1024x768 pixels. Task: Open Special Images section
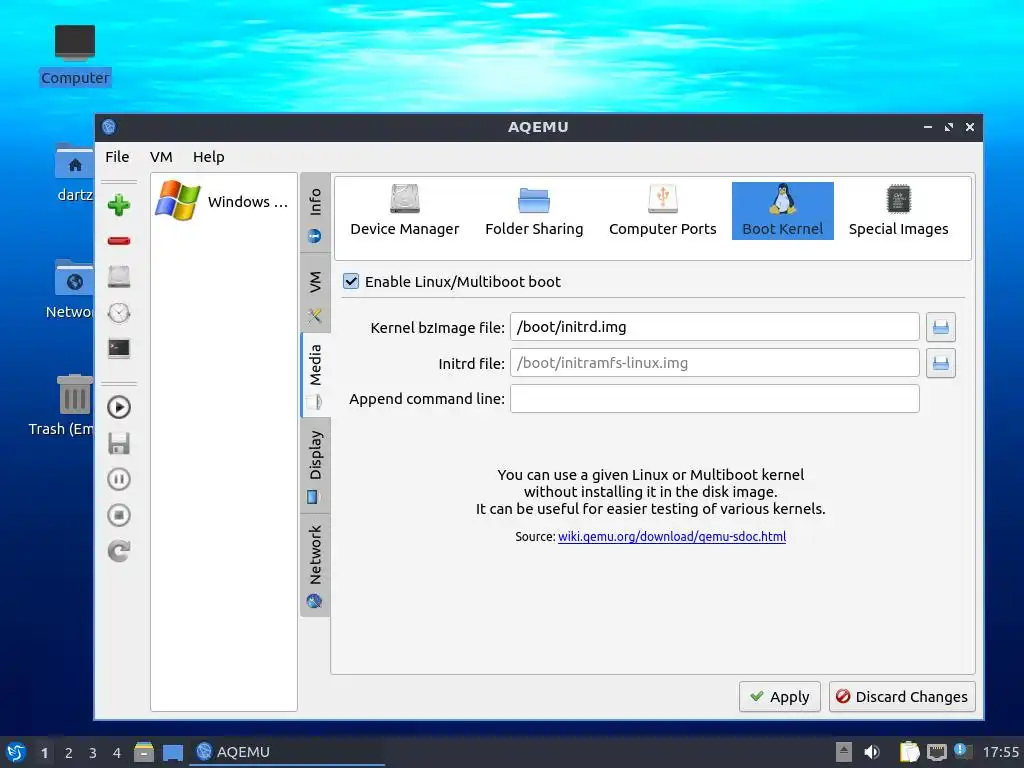[x=899, y=211]
